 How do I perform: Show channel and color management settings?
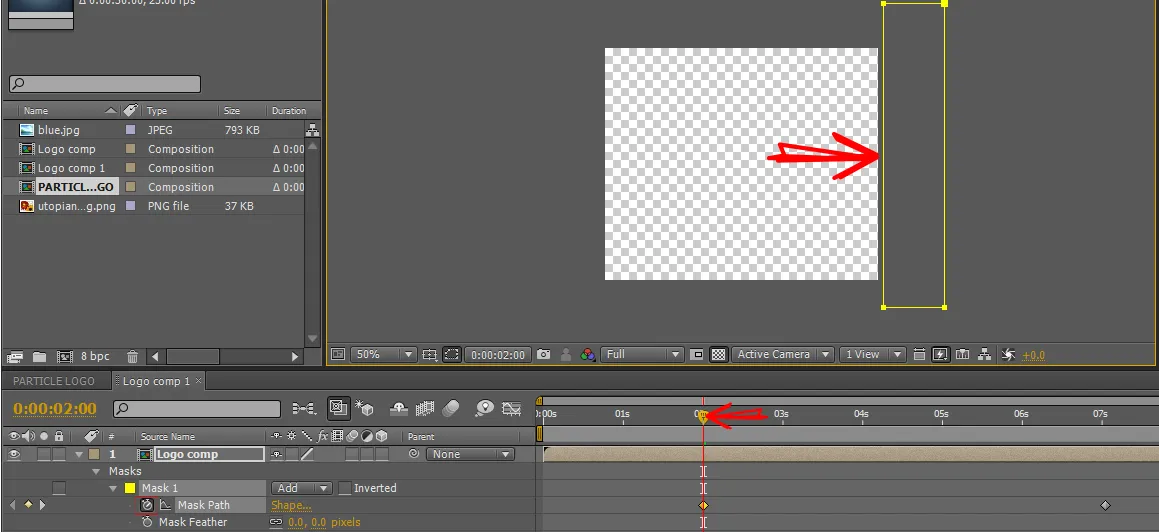pos(588,355)
